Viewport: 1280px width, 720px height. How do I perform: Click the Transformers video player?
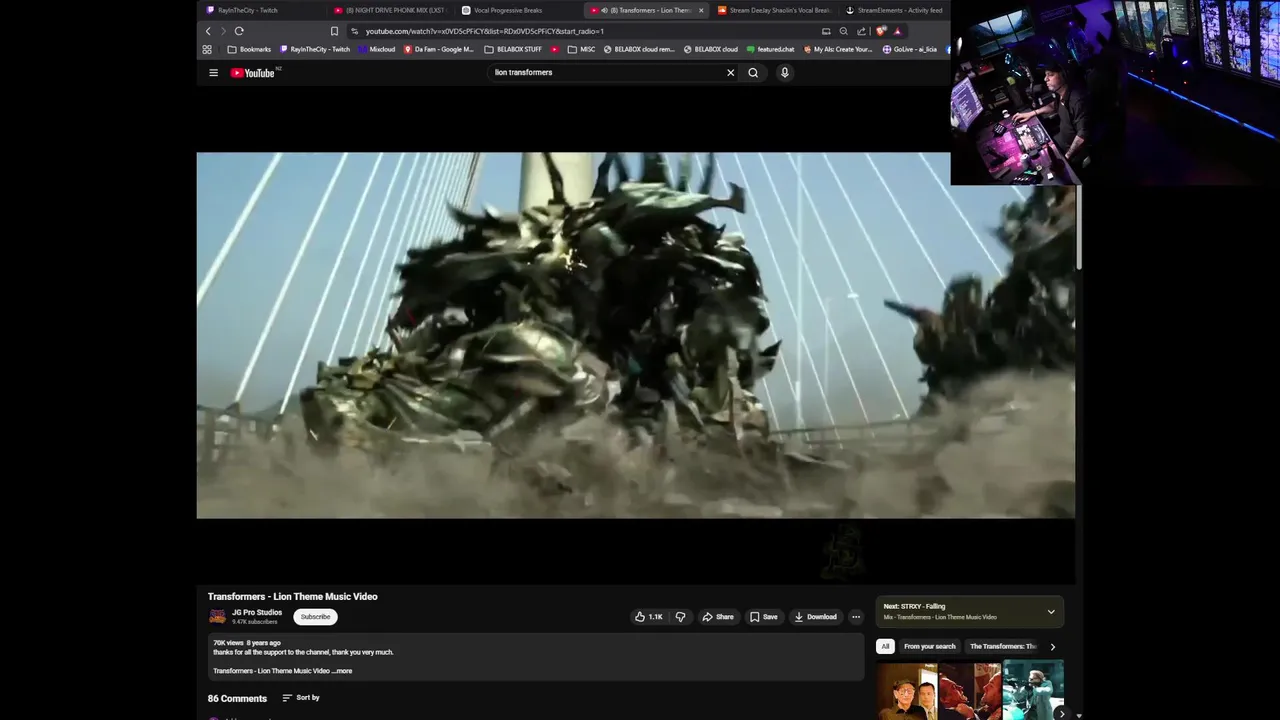click(x=636, y=335)
